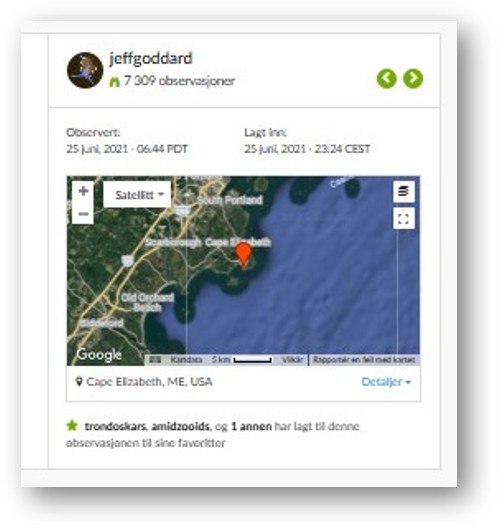Click the Vilkår terms link

pyautogui.click(x=292, y=360)
